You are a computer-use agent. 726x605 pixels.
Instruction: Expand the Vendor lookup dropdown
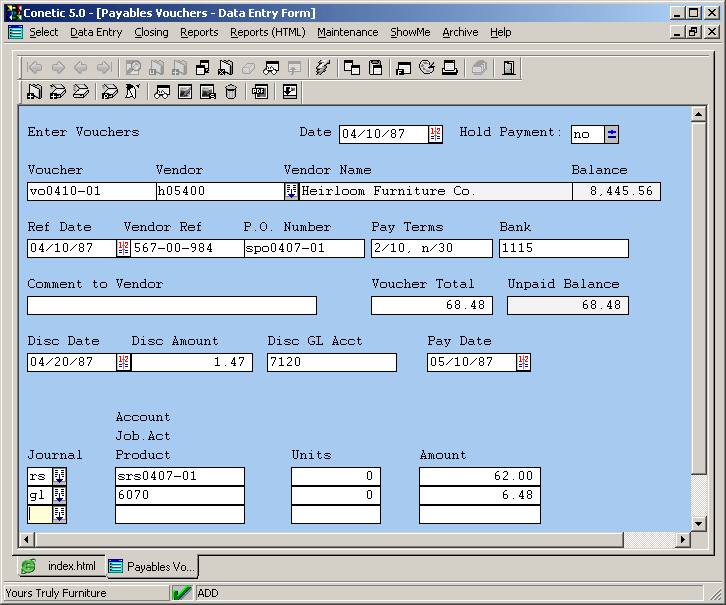291,191
